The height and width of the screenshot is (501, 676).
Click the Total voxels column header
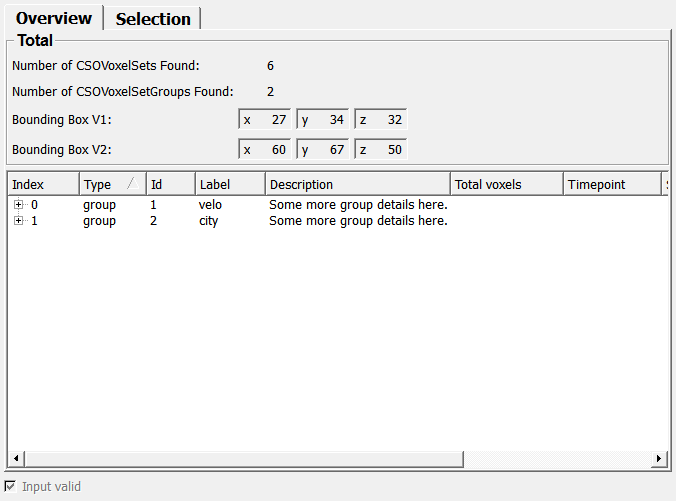tap(505, 184)
